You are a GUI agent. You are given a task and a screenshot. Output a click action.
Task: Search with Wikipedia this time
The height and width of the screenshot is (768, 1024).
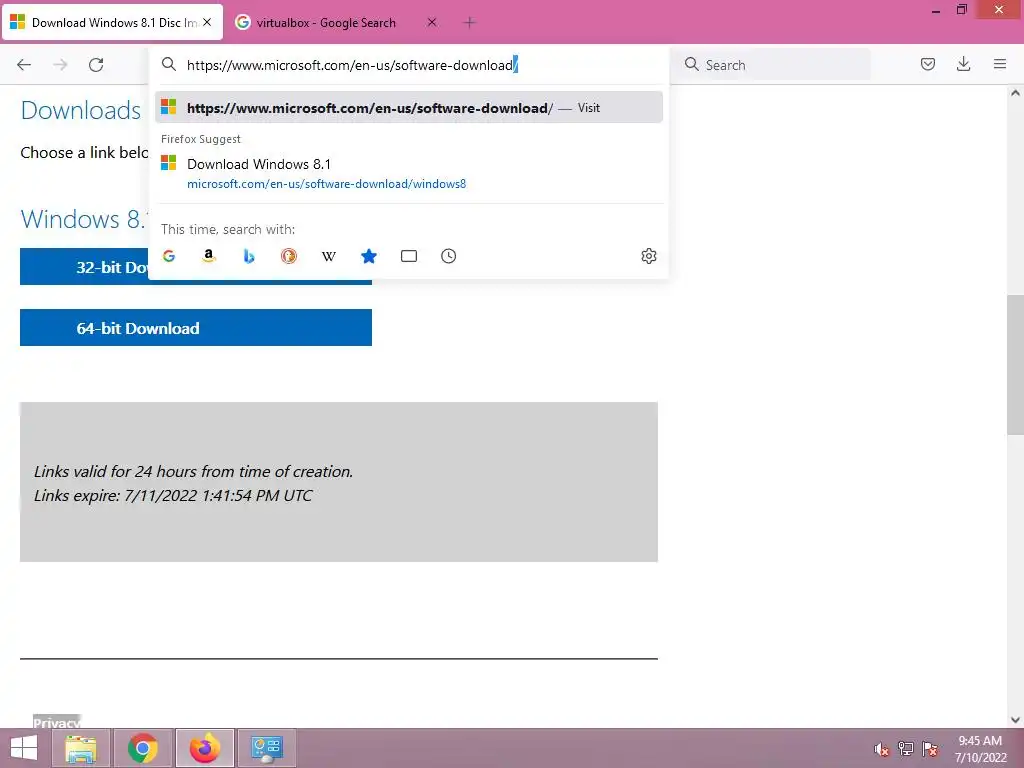tap(328, 256)
